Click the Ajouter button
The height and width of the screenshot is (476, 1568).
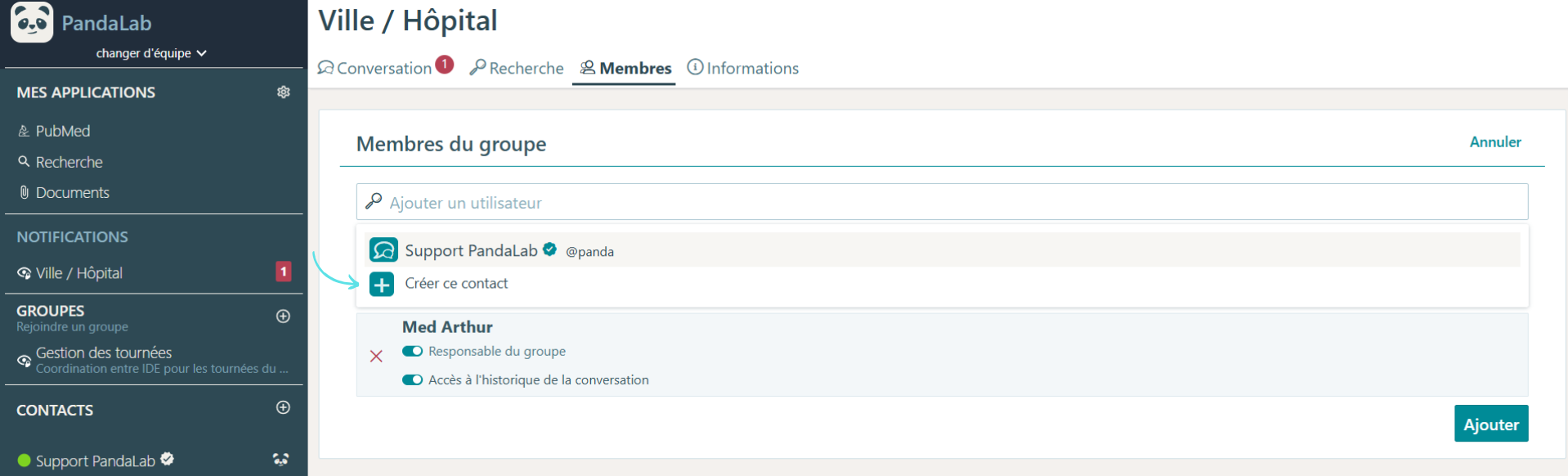[x=1491, y=424]
